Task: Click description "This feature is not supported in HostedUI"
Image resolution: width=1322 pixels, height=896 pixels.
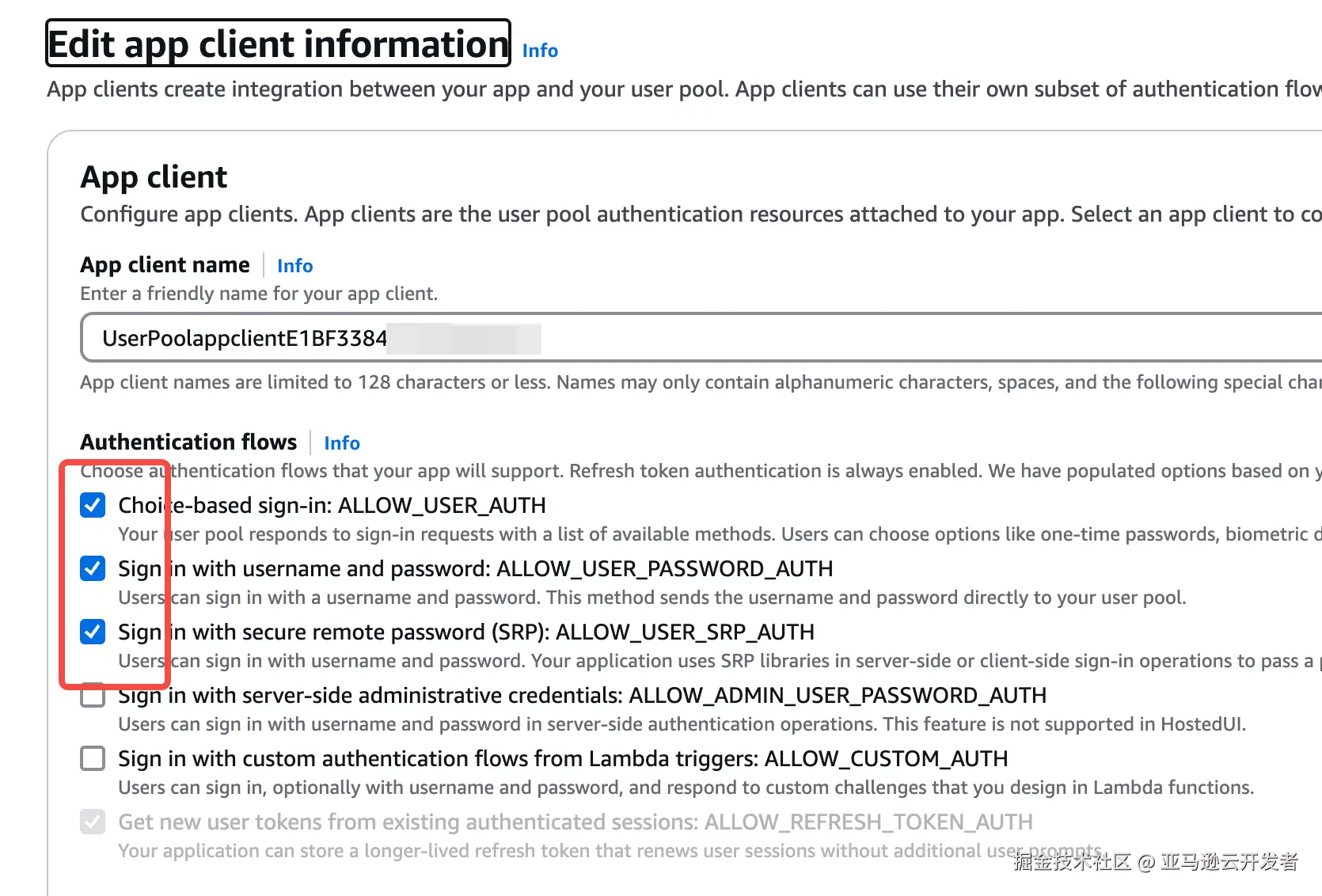Action: [x=682, y=724]
